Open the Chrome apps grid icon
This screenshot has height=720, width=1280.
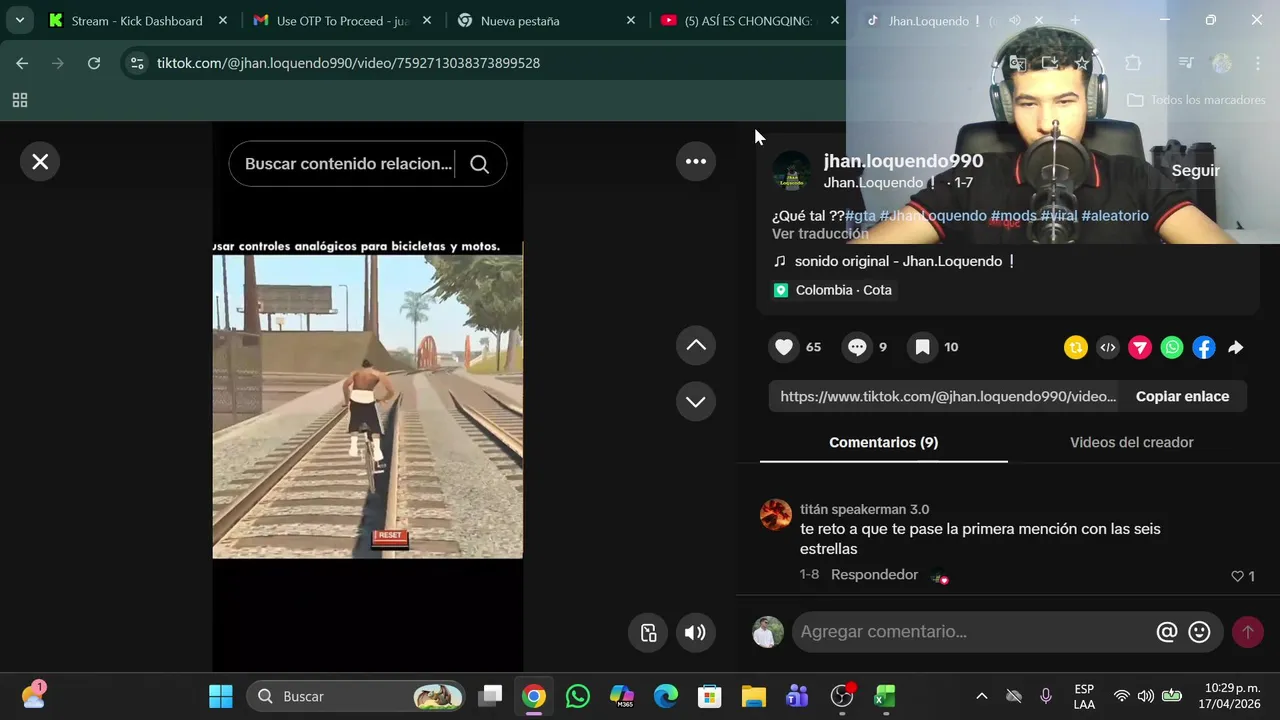pos(19,100)
